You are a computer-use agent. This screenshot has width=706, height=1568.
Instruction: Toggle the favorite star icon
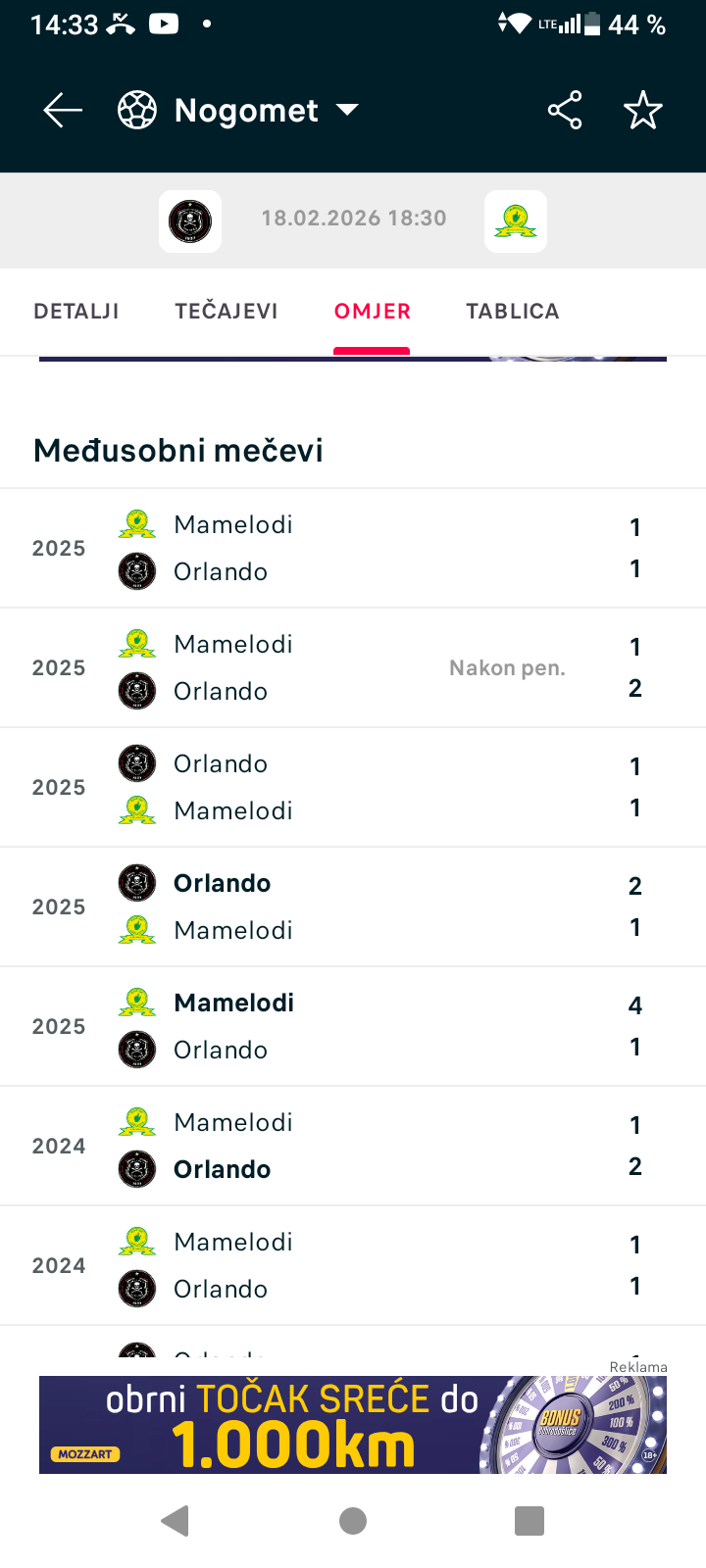643,111
